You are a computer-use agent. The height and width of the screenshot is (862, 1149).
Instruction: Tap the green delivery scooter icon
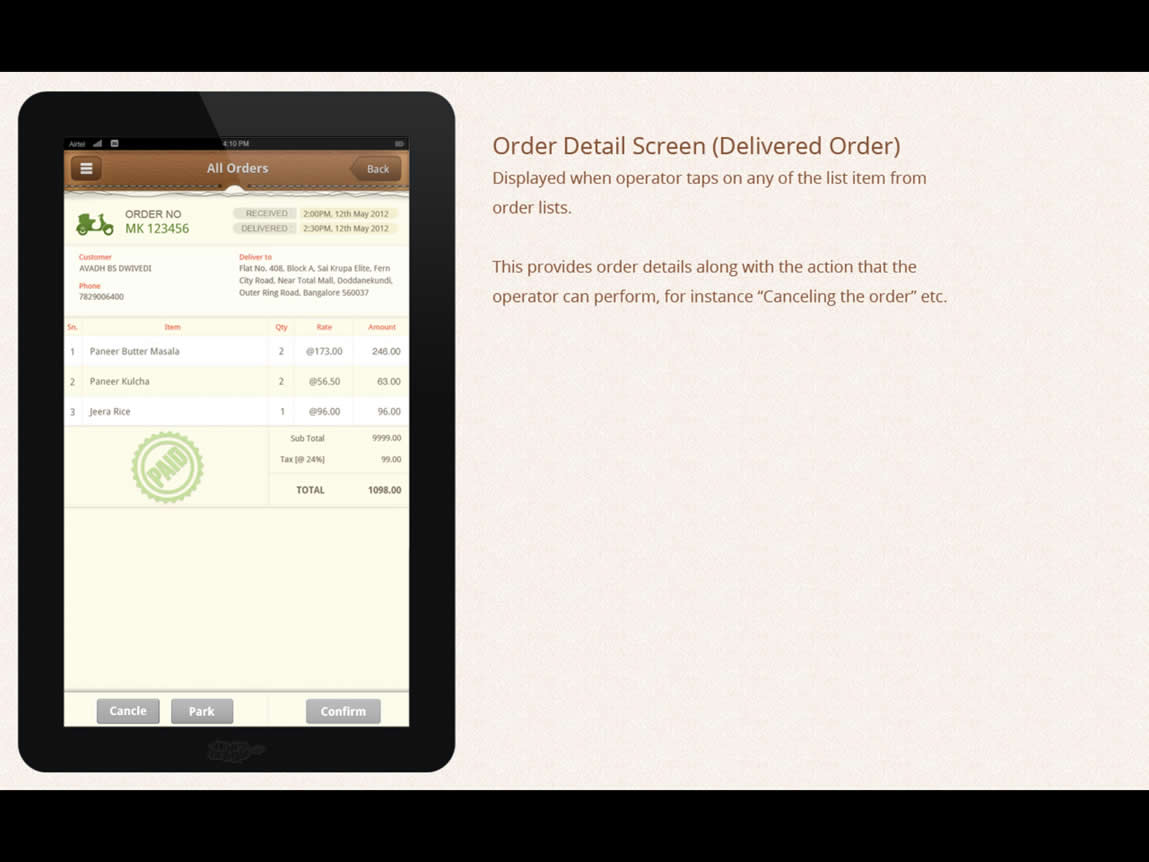point(95,224)
